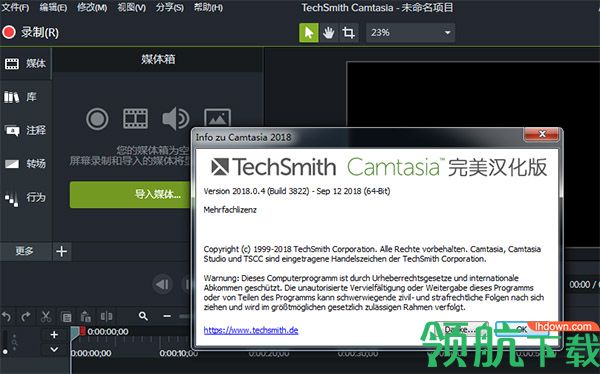The image size is (600, 374).
Task: Open the 23% canvas zoom dropdown
Action: (x=411, y=33)
